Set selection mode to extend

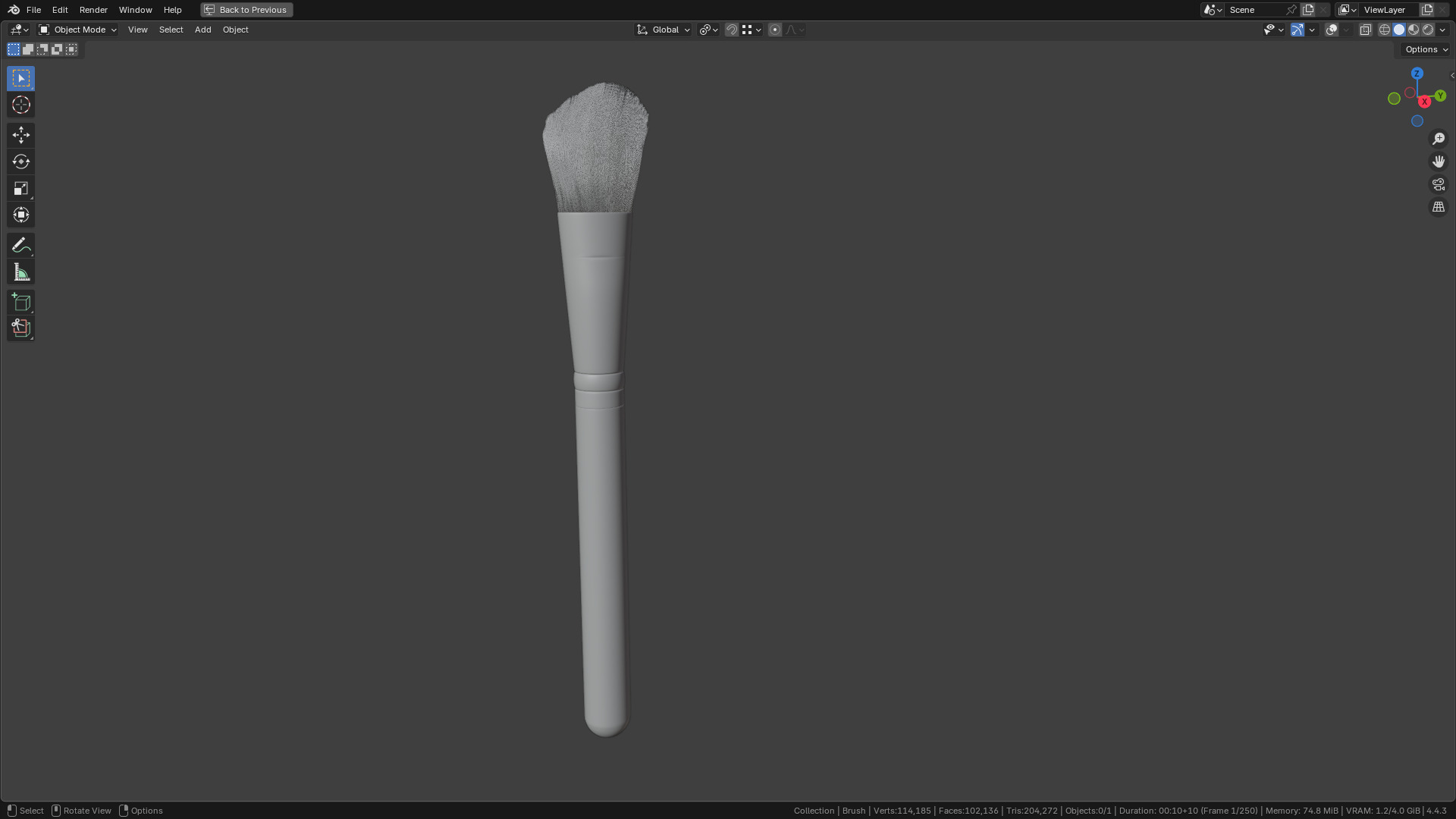(28, 49)
